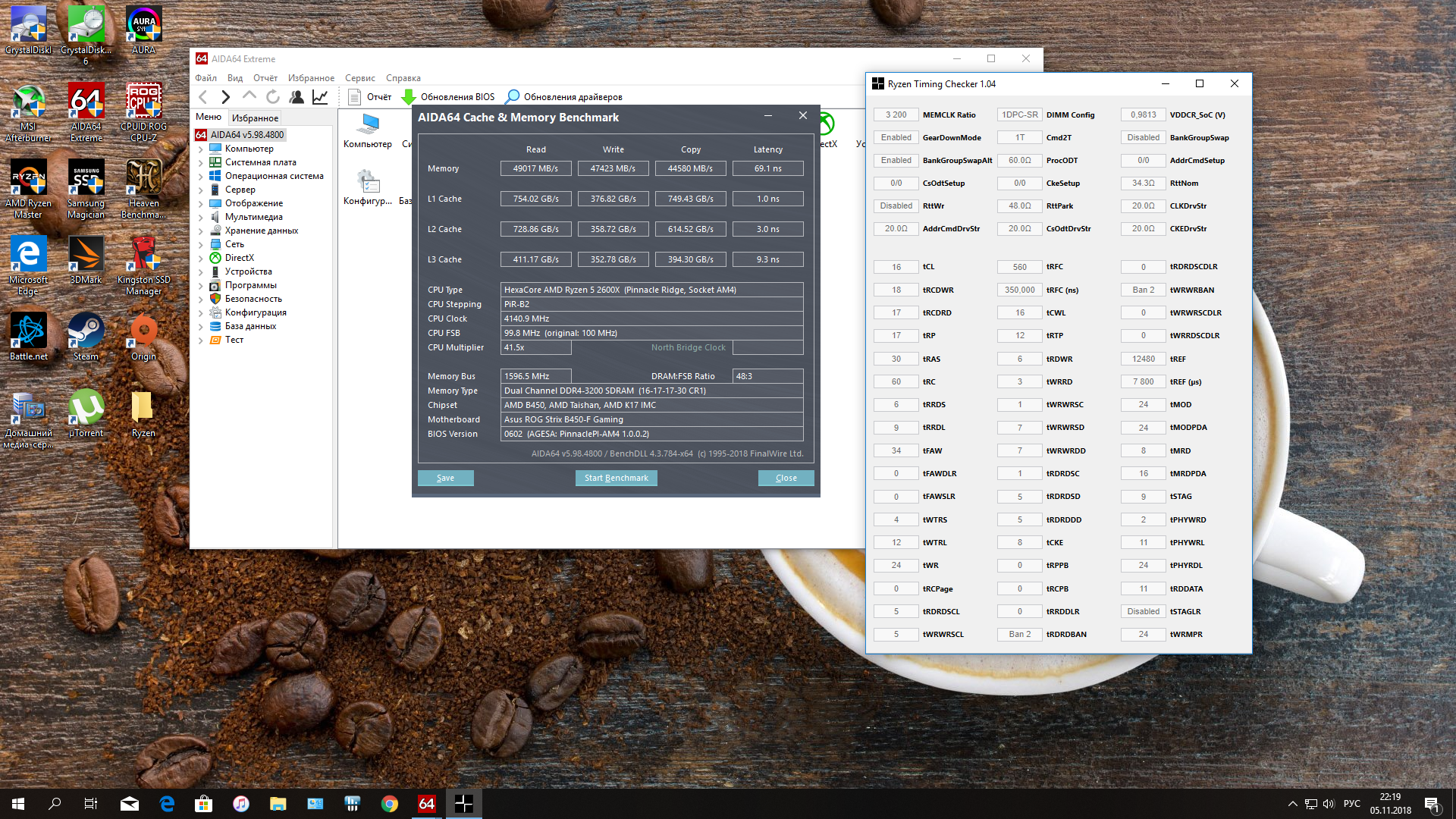Click the user/person icon in AIDA64 toolbar

(297, 97)
